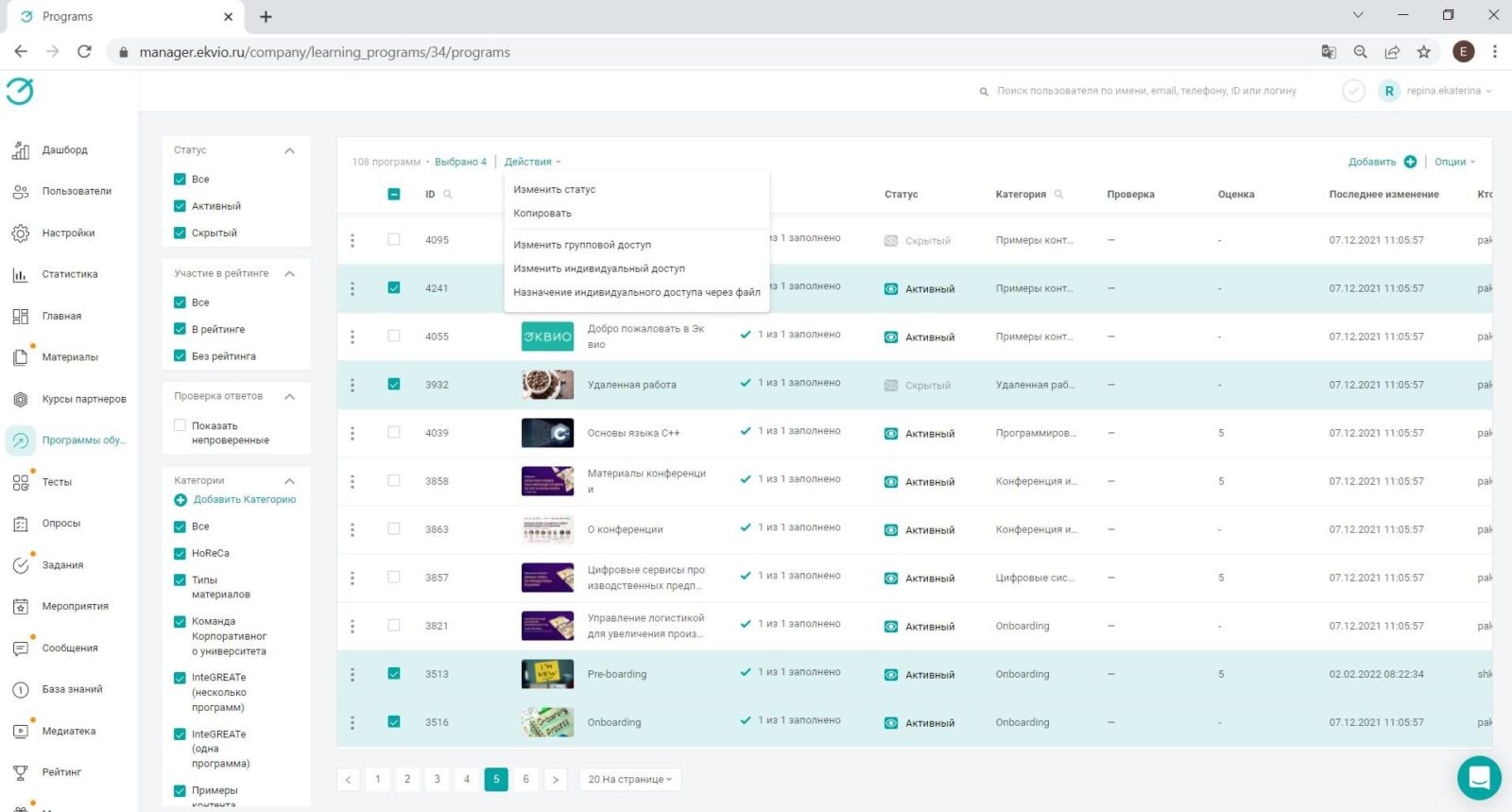Go to page 6 in pagination
The width and height of the screenshot is (1512, 812).
point(525,779)
